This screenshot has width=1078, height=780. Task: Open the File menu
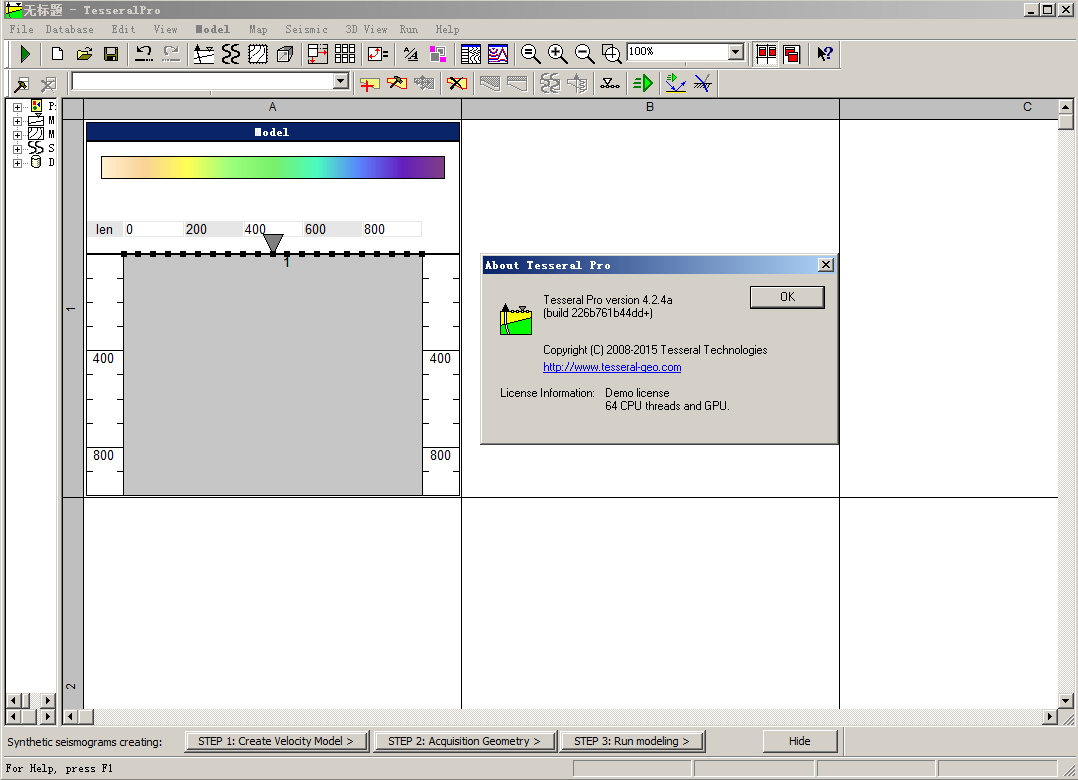pyautogui.click(x=21, y=30)
